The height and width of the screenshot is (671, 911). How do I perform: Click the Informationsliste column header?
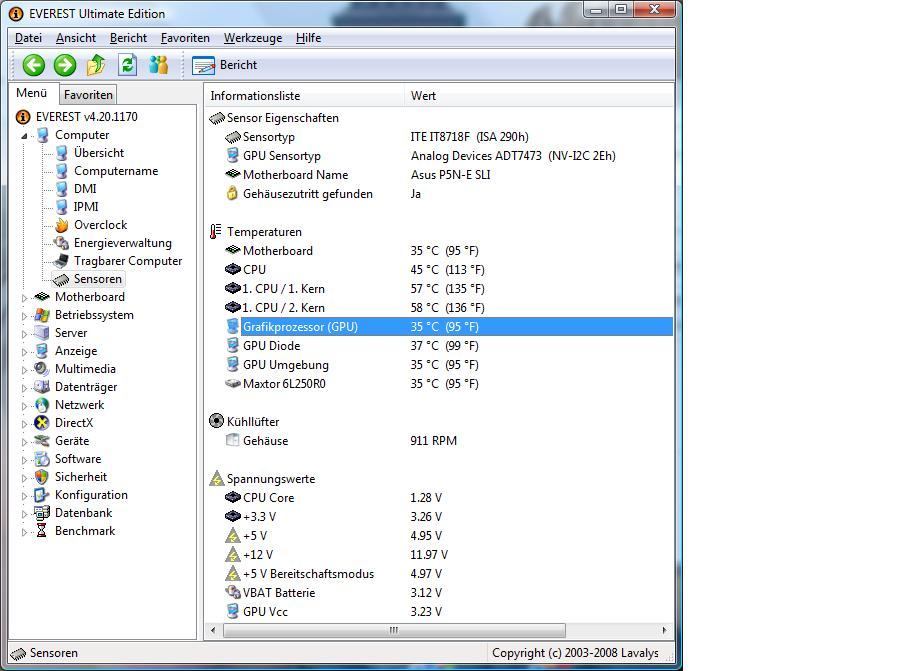[304, 96]
